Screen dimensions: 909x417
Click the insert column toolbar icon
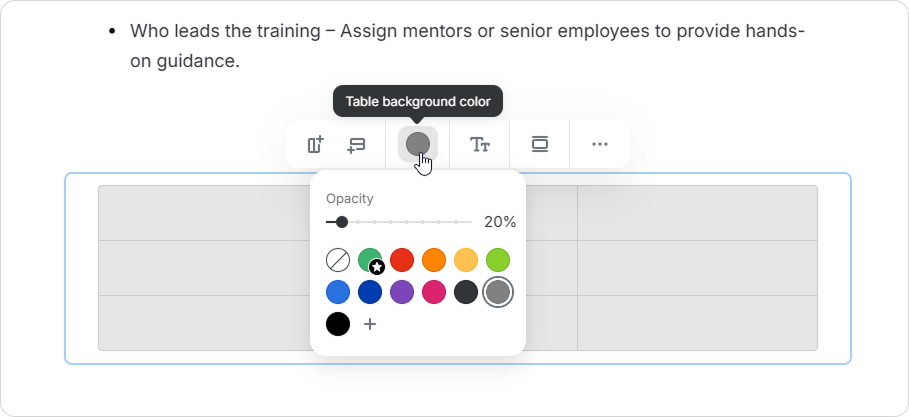[316, 145]
